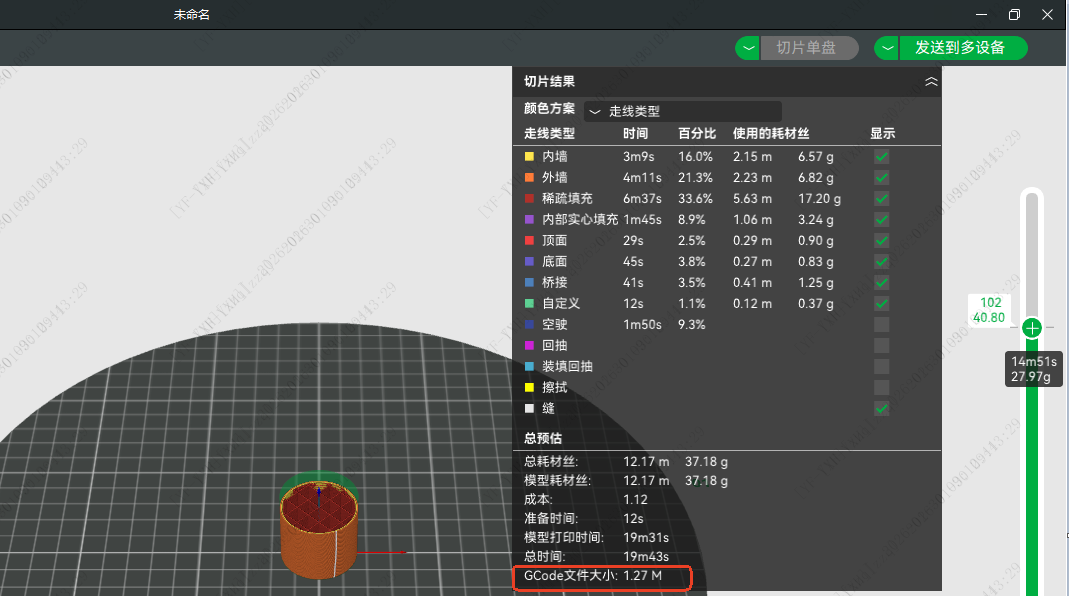Click the layer number 102 label box

990,303
